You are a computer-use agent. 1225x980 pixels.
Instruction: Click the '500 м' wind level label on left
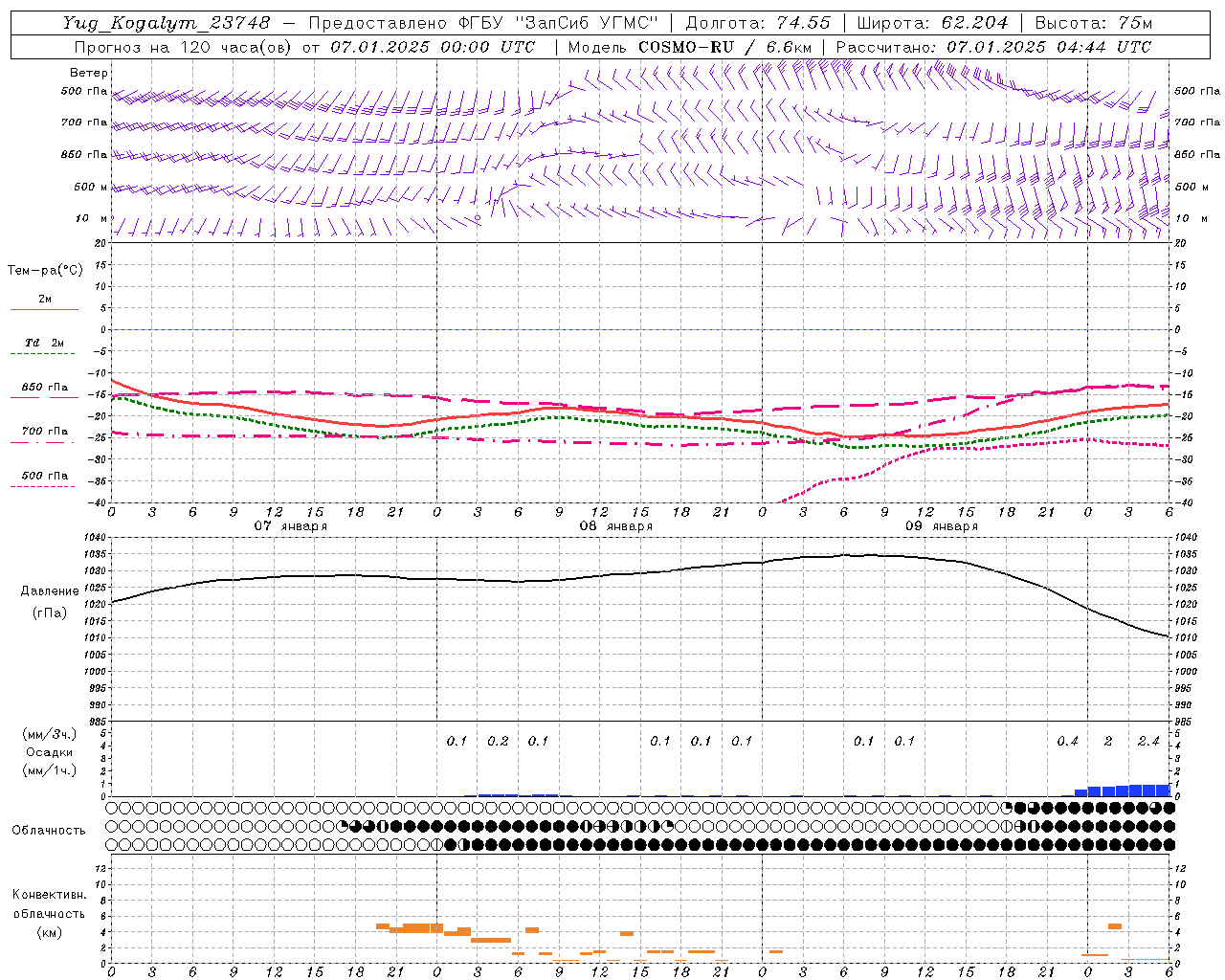coord(92,187)
